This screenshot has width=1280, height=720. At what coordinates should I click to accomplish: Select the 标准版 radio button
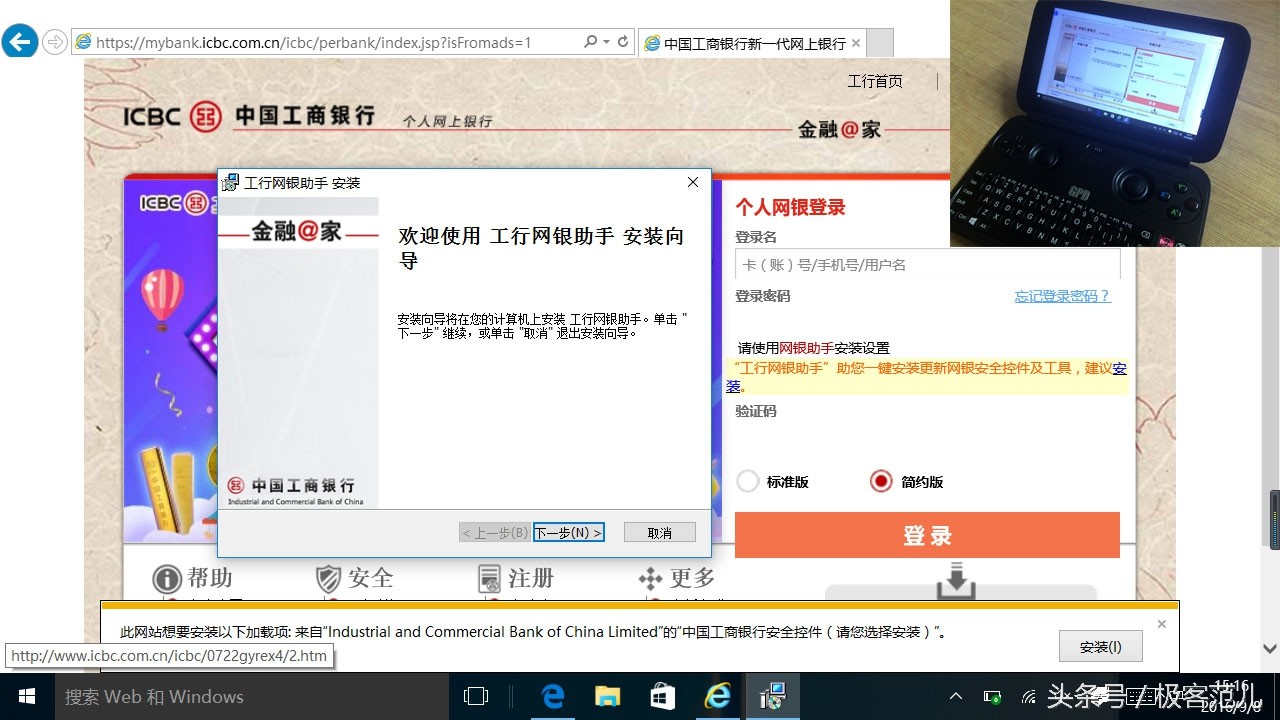pos(747,481)
